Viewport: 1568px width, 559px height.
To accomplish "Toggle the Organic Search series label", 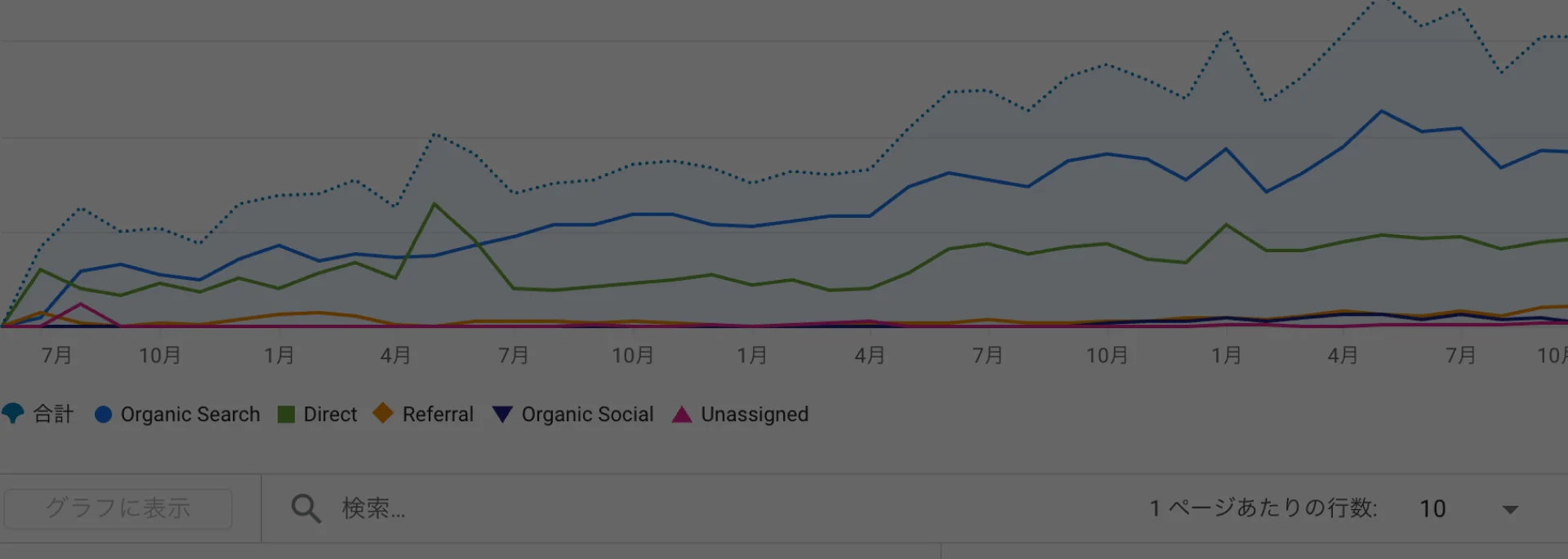I will (190, 415).
